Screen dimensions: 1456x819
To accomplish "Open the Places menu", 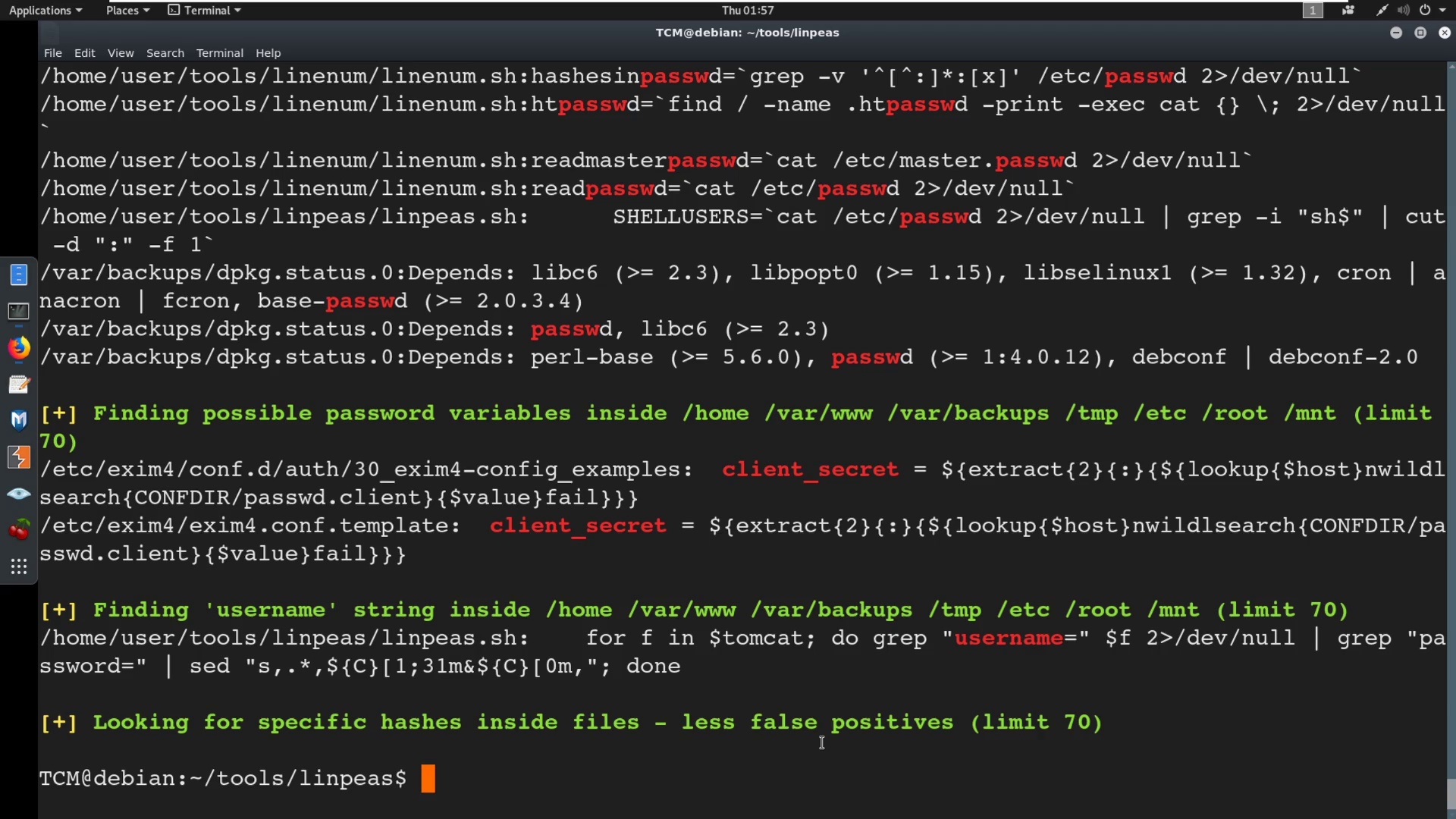I will (x=127, y=10).
